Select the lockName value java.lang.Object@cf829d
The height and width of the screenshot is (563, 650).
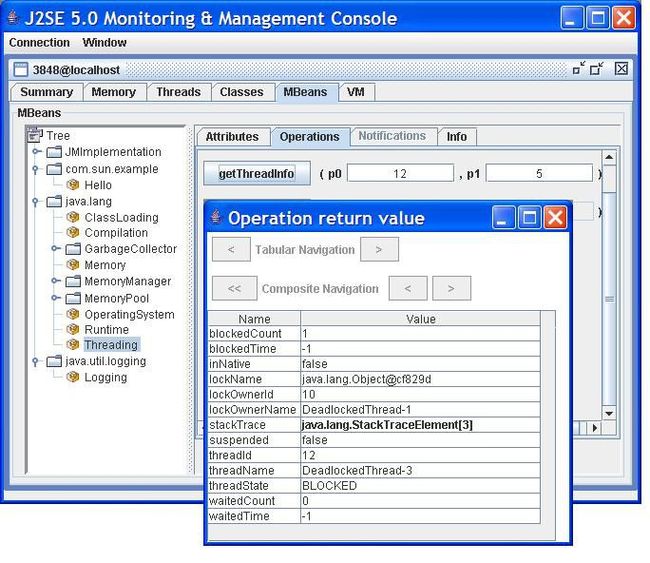(x=420, y=379)
